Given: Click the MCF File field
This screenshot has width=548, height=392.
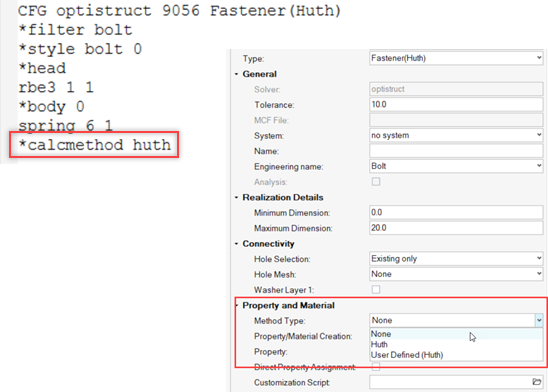Looking at the screenshot, I should click(x=456, y=120).
